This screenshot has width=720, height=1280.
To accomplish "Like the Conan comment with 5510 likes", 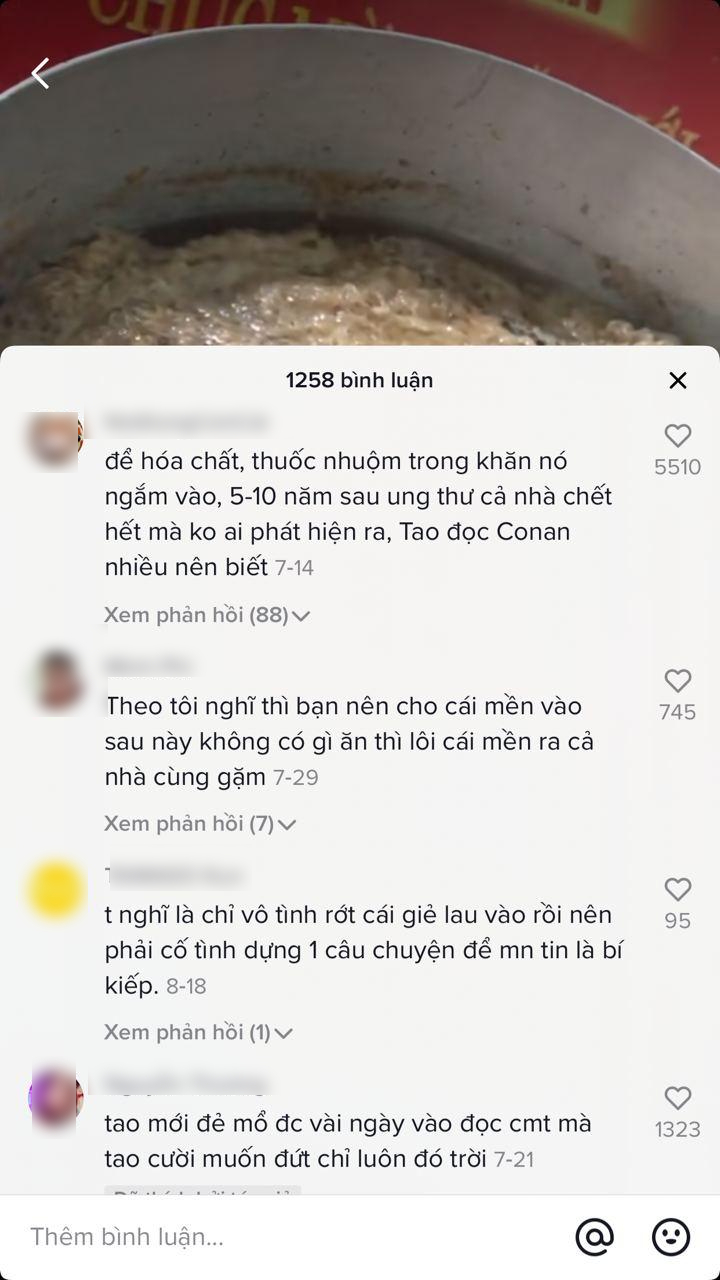I will [x=678, y=436].
